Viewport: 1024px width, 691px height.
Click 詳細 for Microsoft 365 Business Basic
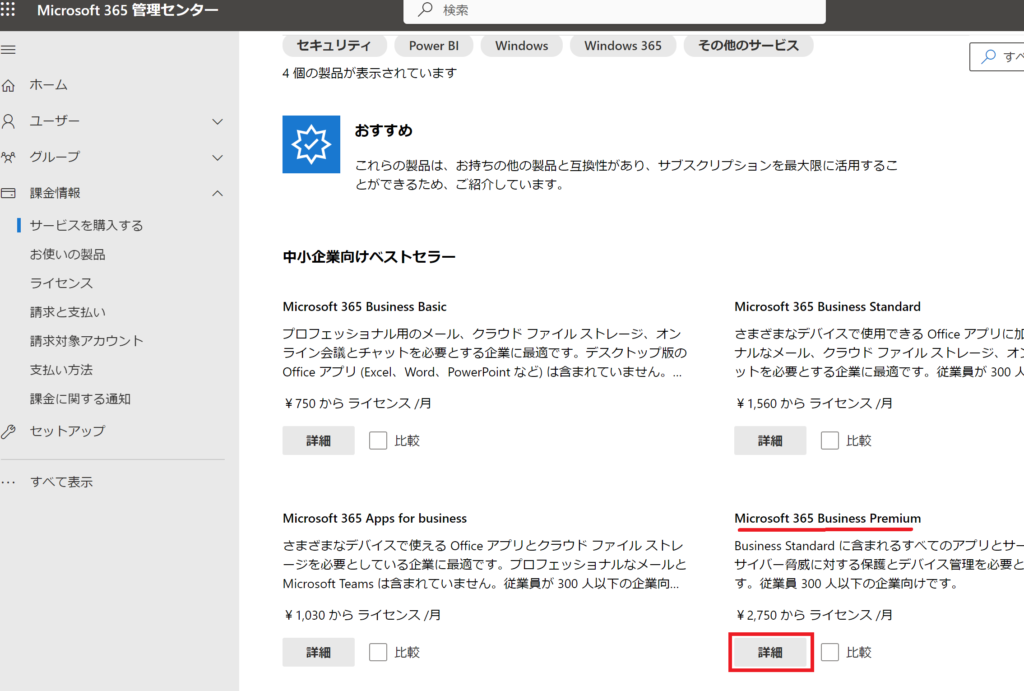318,440
